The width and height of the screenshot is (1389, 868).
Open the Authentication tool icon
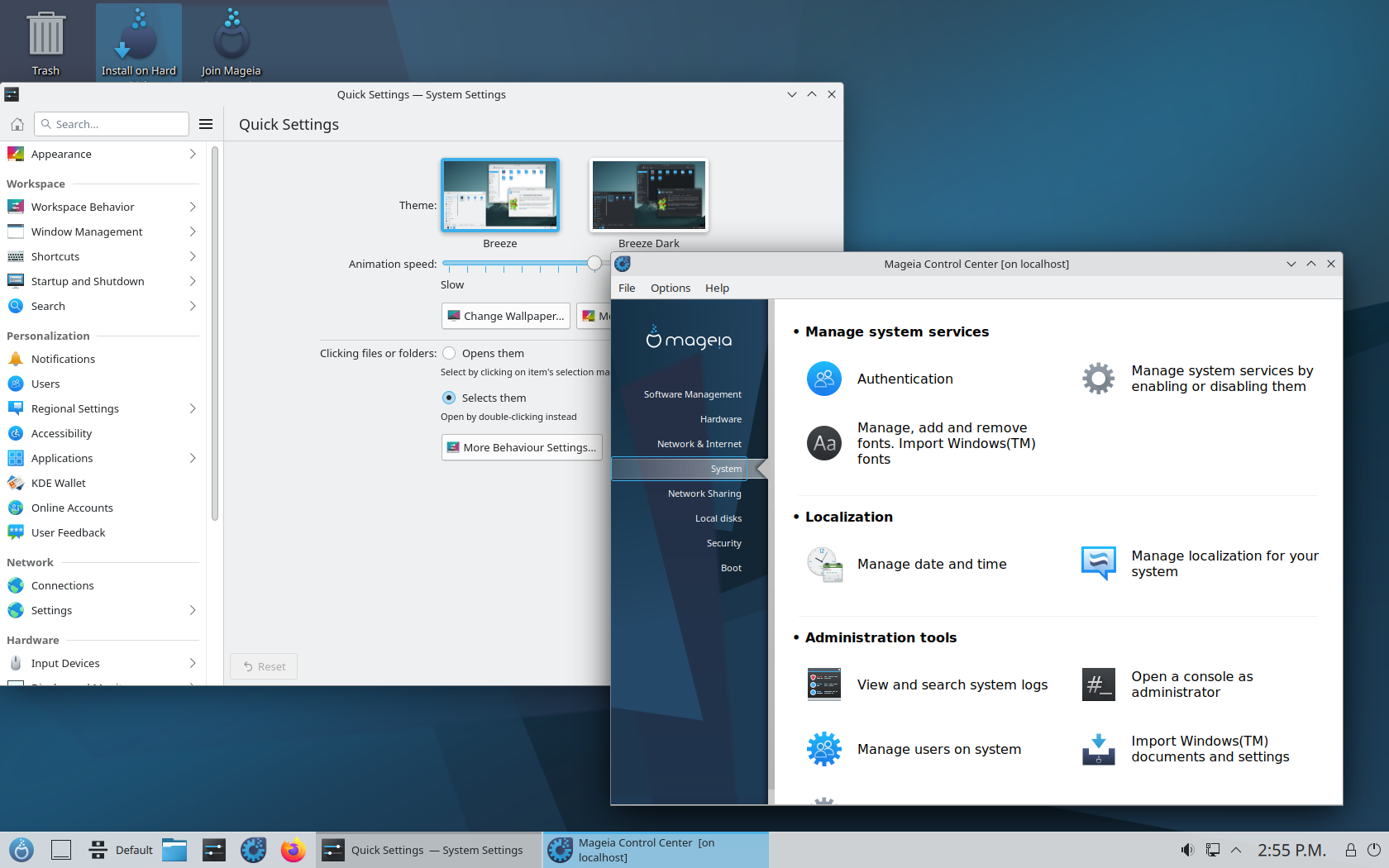click(823, 379)
